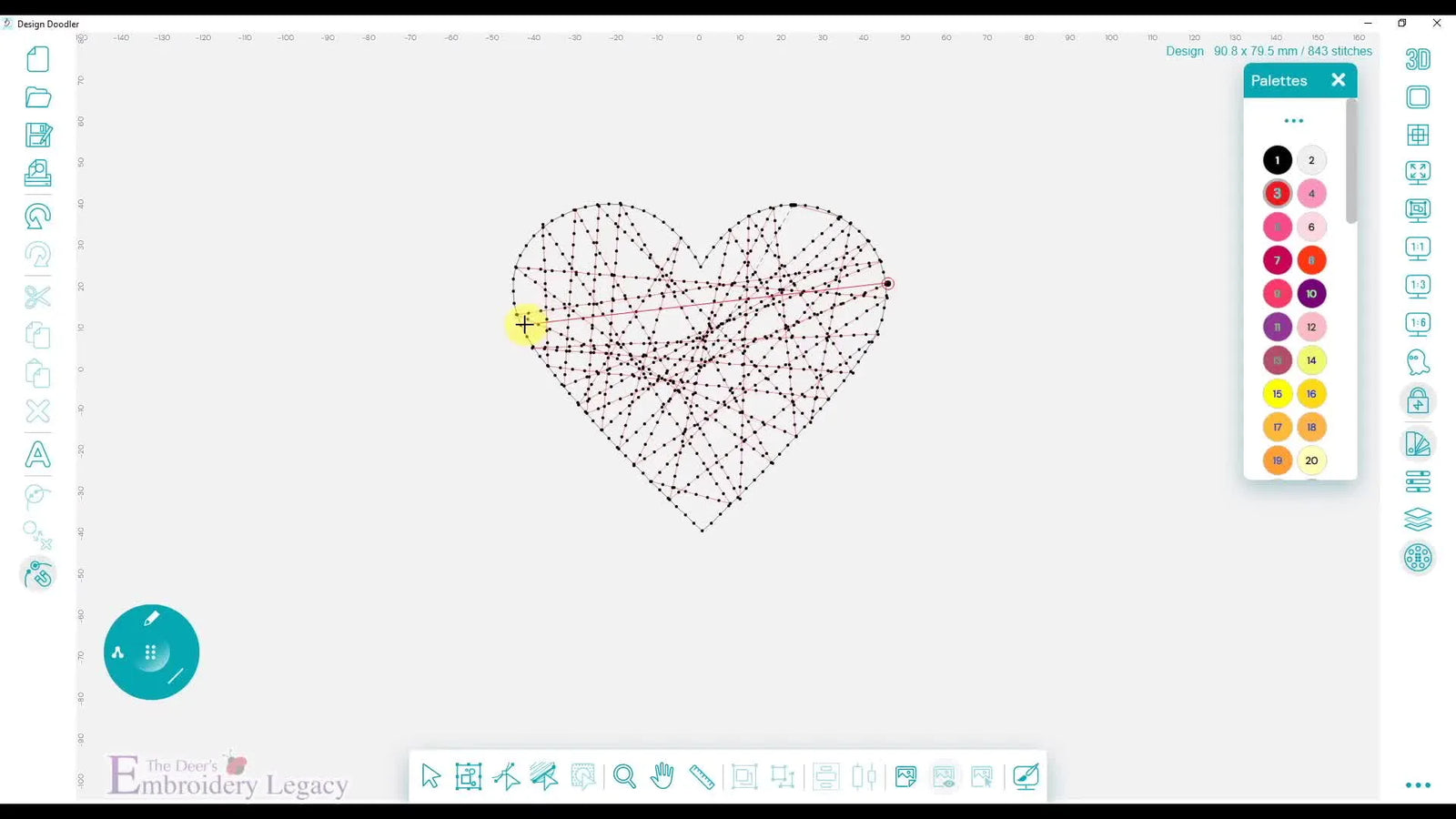1456x819 pixels.
Task: Cut selection with the scissors icon
Action: click(x=38, y=297)
